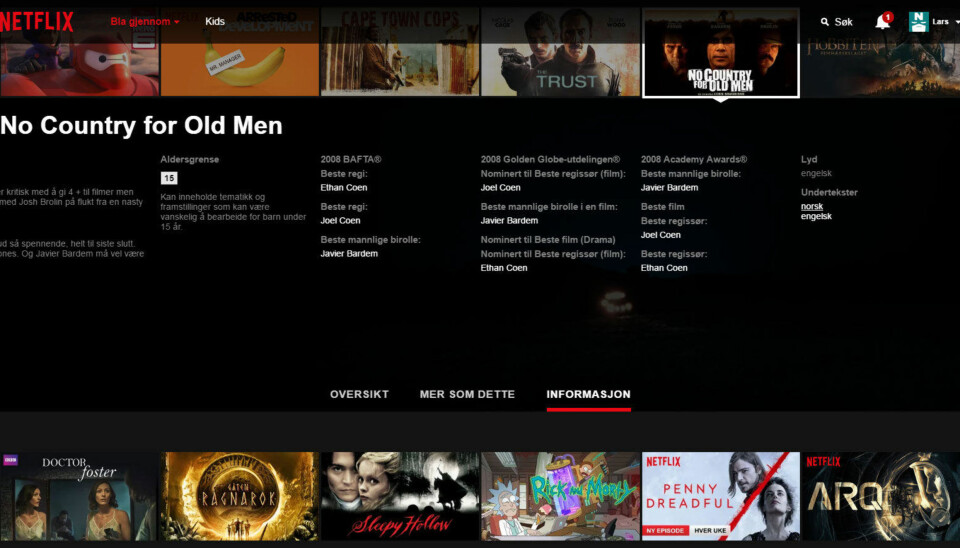Switch to the Mer som dette tab

pyautogui.click(x=467, y=394)
